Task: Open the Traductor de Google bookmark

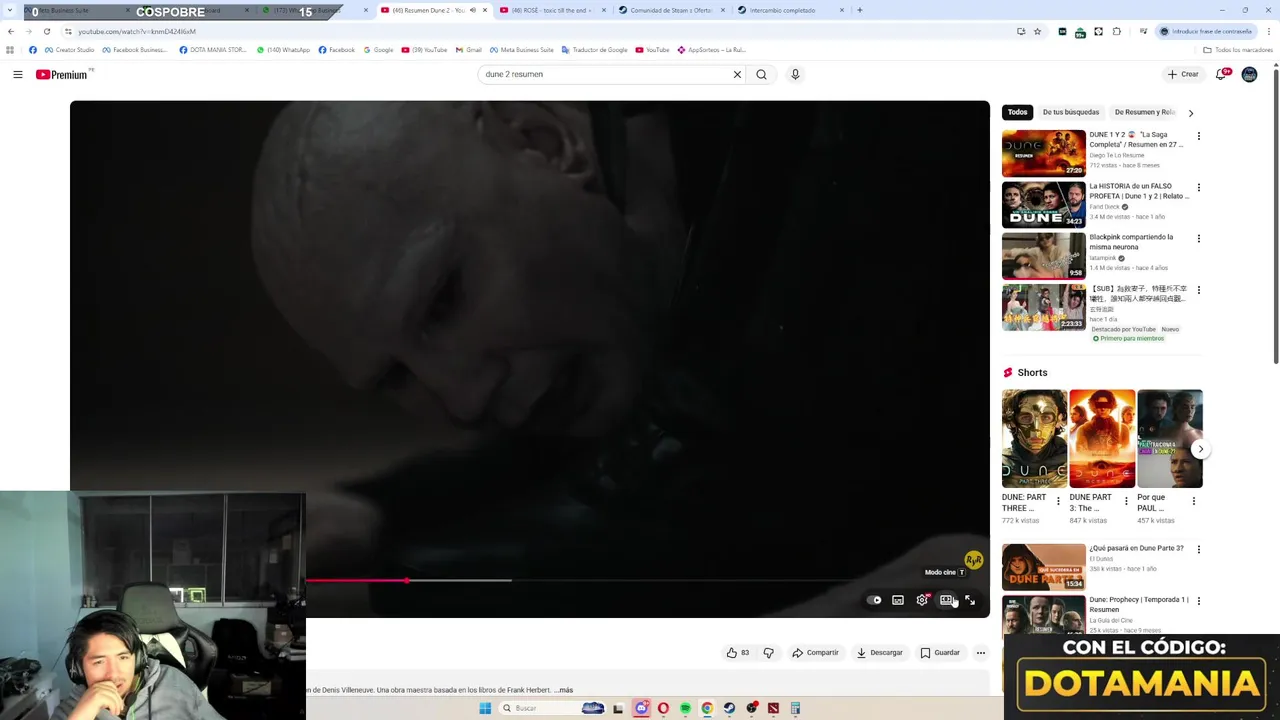Action: click(595, 50)
